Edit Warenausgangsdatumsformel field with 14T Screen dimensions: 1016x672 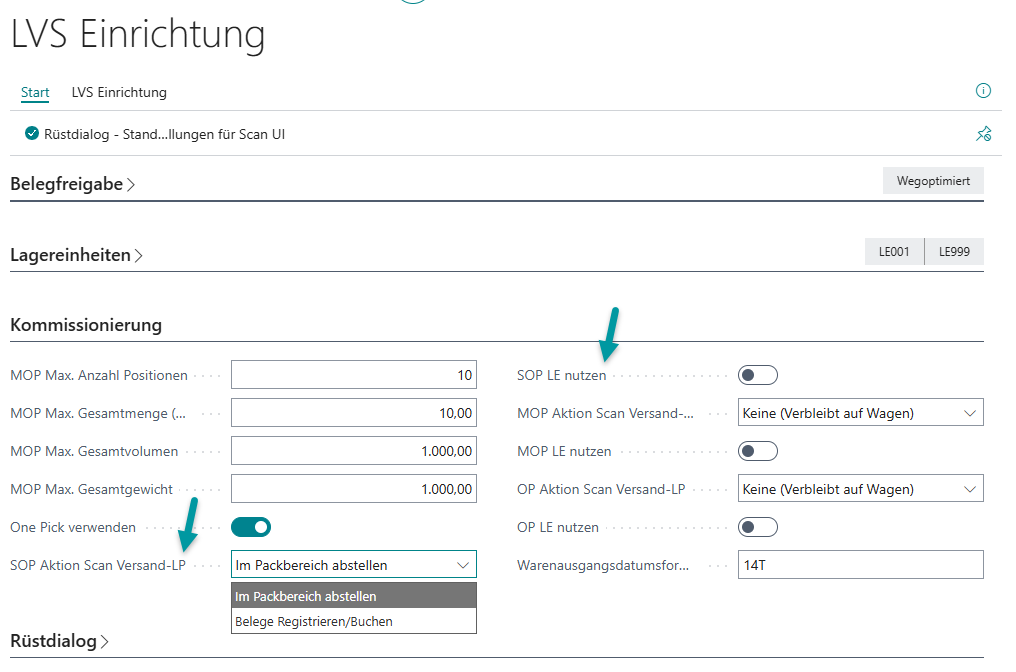[x=860, y=564]
